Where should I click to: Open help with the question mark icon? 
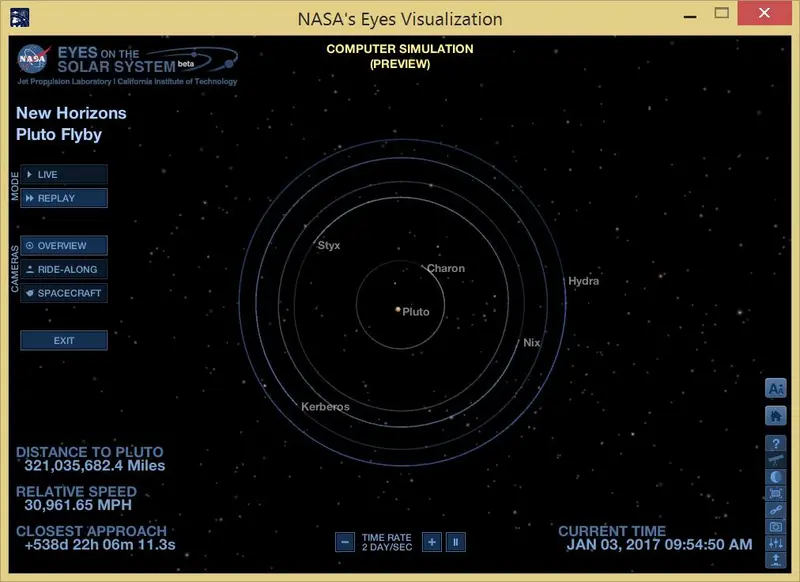click(x=776, y=443)
